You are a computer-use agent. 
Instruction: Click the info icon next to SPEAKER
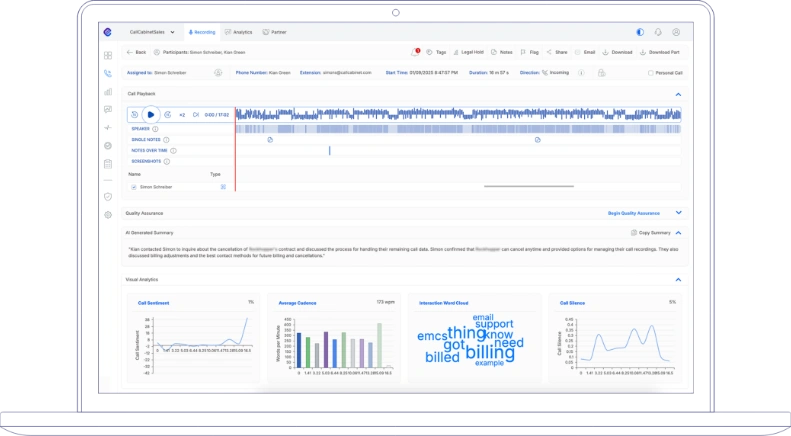[155, 129]
